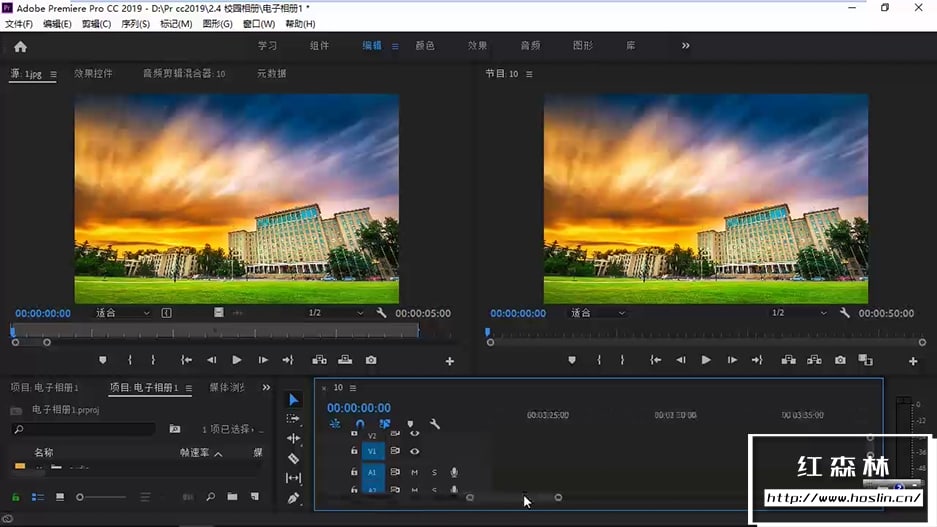
Task: Enable A1 voice-over record microphone
Action: pyautogui.click(x=454, y=472)
